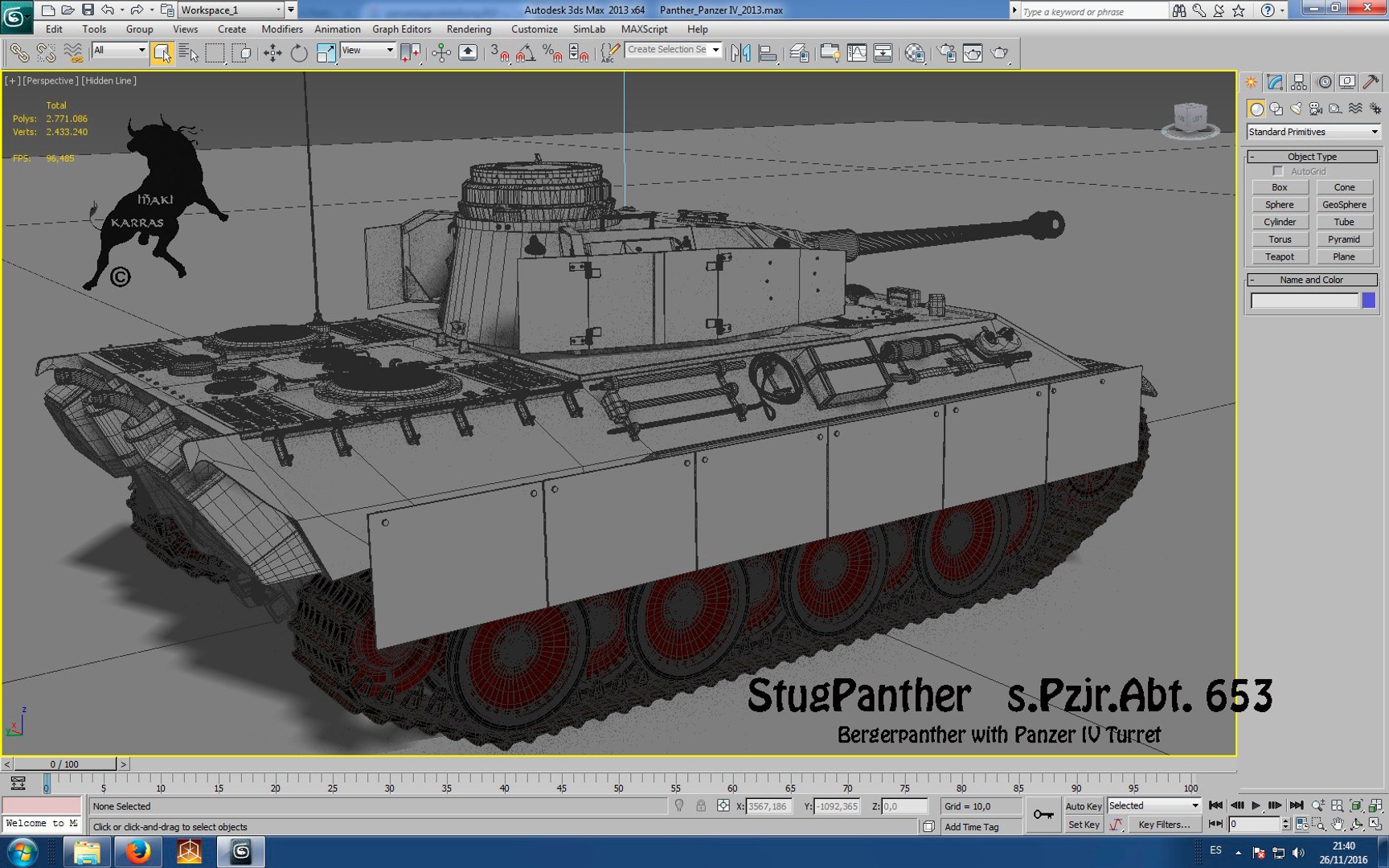Collapse the Name and Color rollout
This screenshot has height=868, width=1389.
[x=1312, y=280]
